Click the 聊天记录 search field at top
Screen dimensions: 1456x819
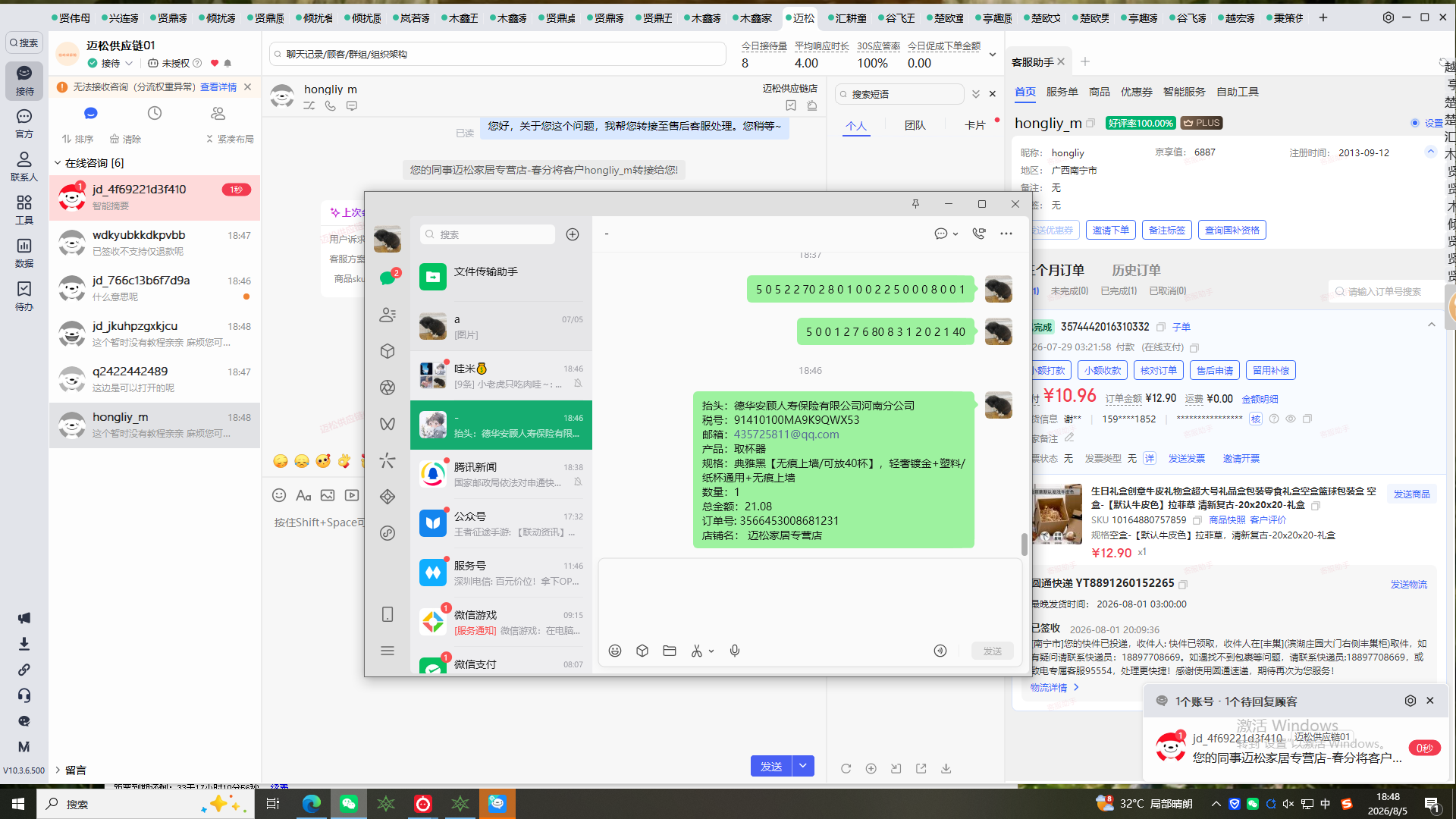[x=497, y=54]
